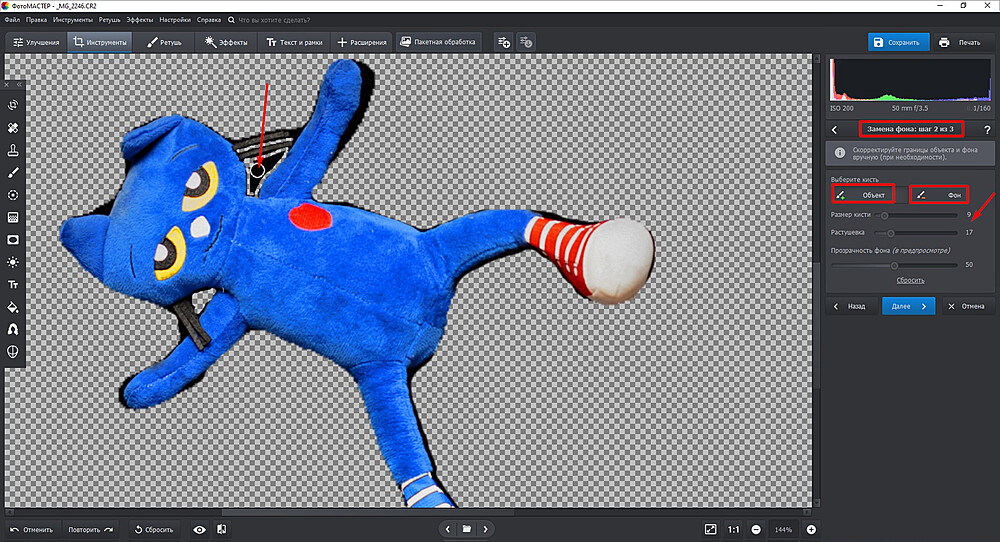Image resolution: width=1000 pixels, height=542 pixels.
Task: Go to the next photo arrow
Action: click(x=487, y=529)
